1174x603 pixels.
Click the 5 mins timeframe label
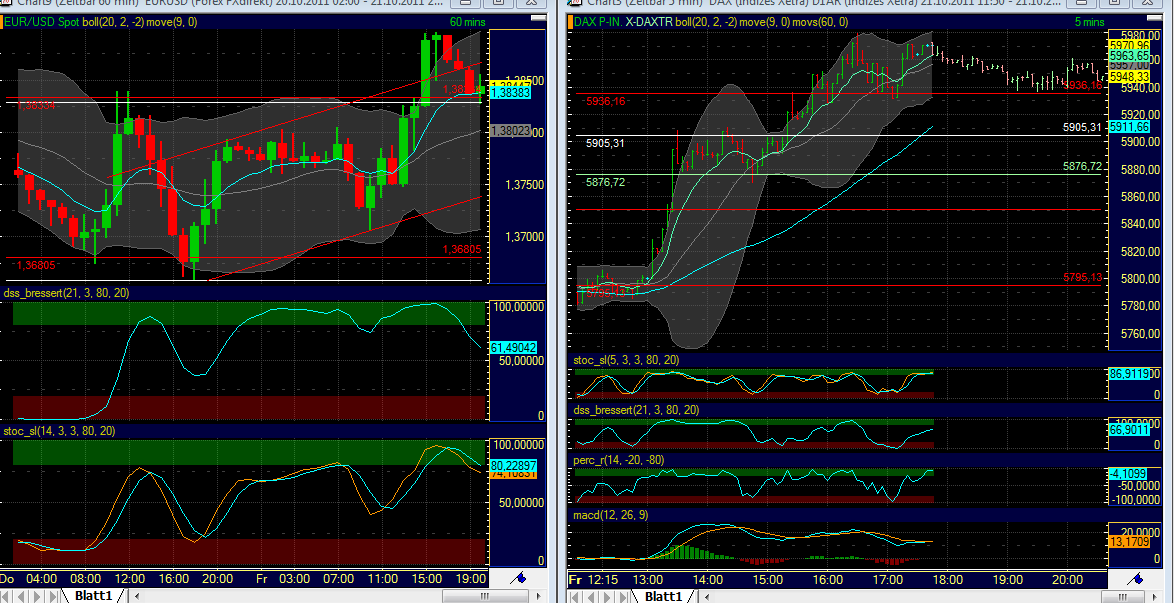[1089, 21]
